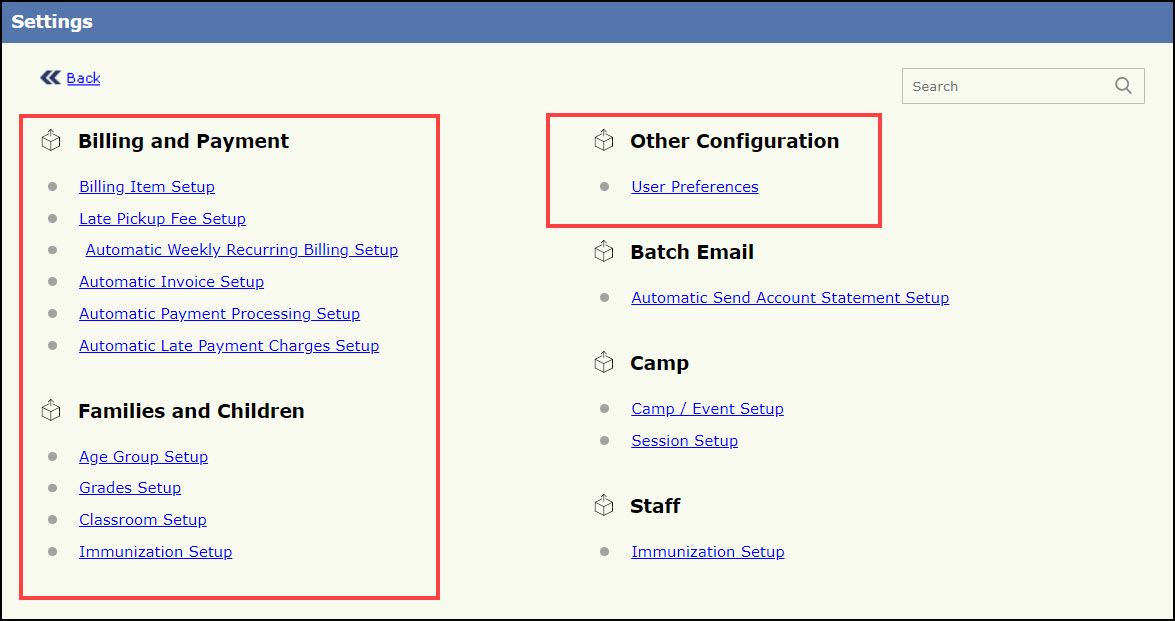Go back using the Back link
The image size is (1175, 621).
(83, 78)
